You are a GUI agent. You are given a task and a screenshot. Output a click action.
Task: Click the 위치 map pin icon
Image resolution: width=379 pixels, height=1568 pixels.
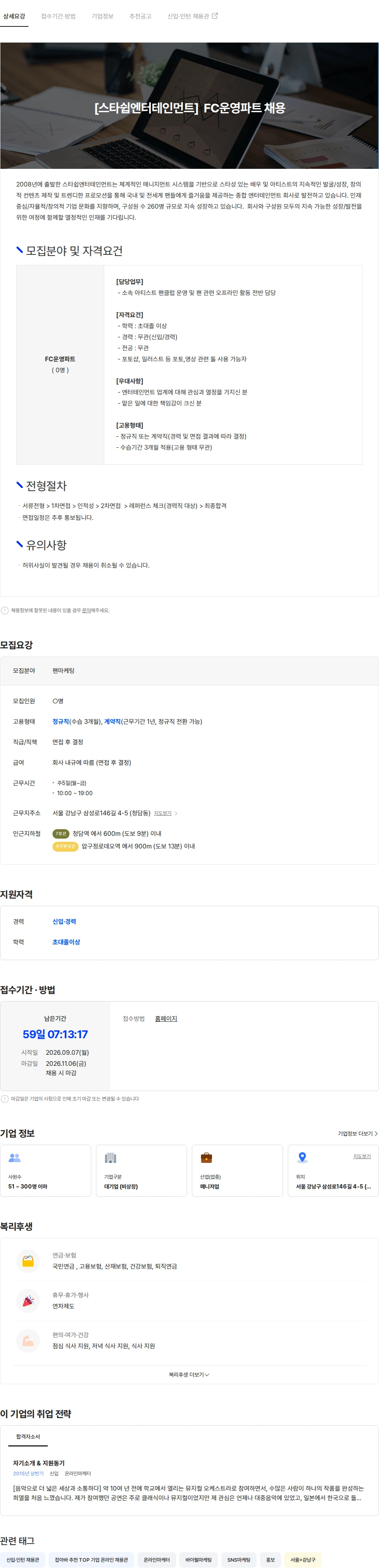(x=302, y=1157)
